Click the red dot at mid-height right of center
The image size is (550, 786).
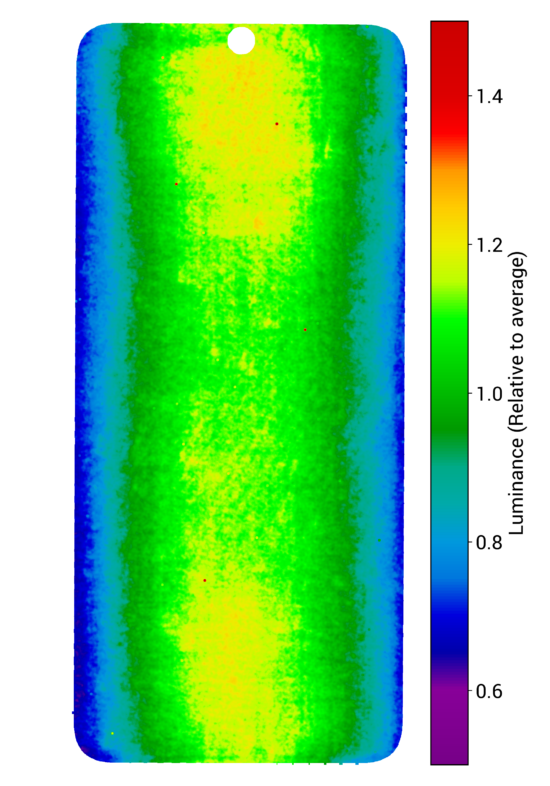[305, 330]
